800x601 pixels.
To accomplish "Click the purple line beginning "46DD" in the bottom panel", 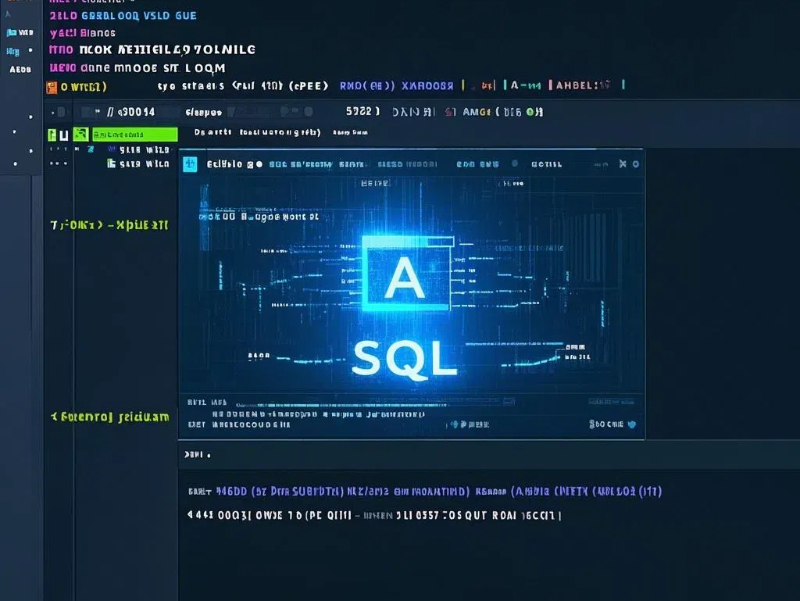I will [439, 491].
